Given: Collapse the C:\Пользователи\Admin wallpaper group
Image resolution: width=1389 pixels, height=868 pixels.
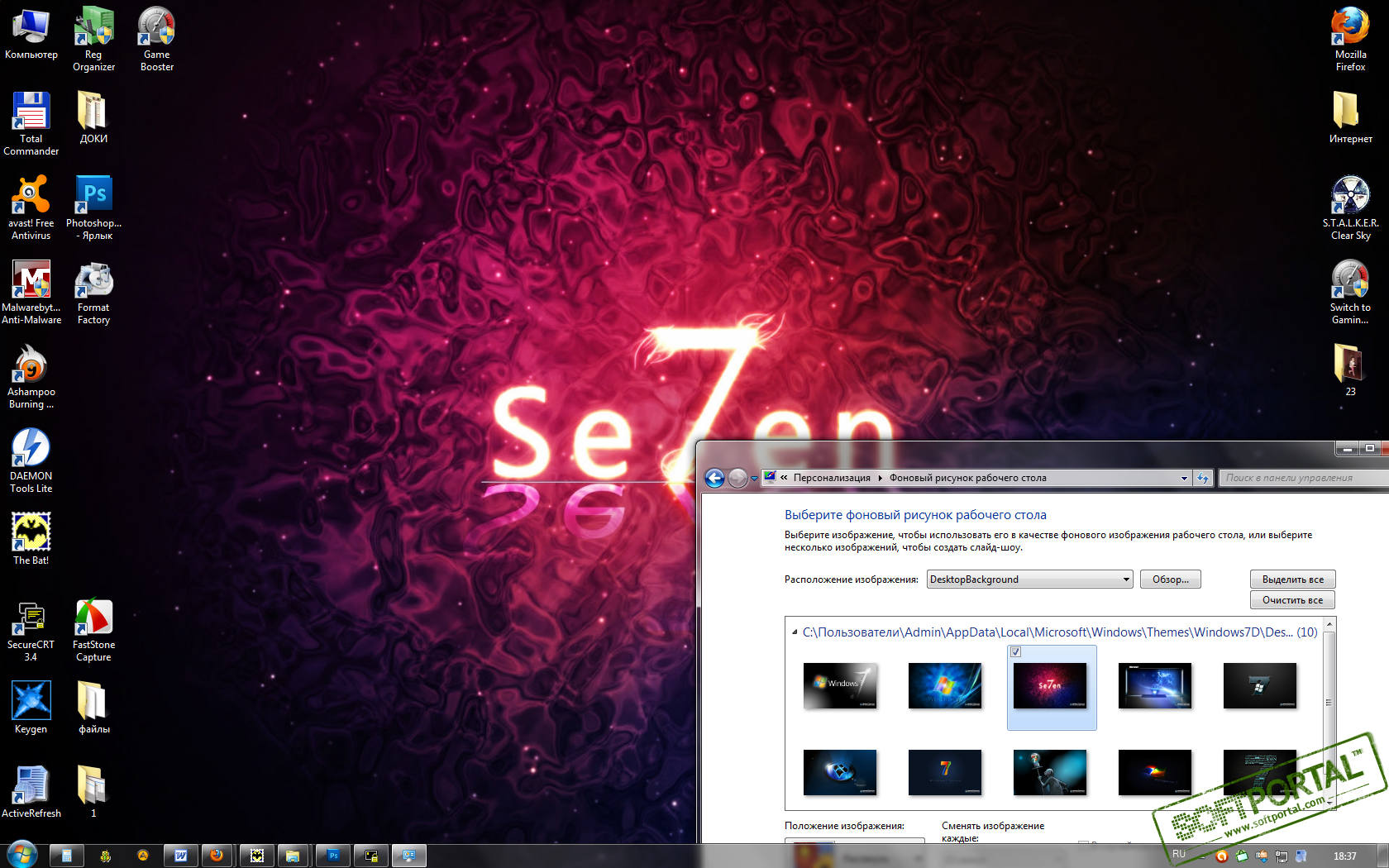Looking at the screenshot, I should [x=795, y=632].
